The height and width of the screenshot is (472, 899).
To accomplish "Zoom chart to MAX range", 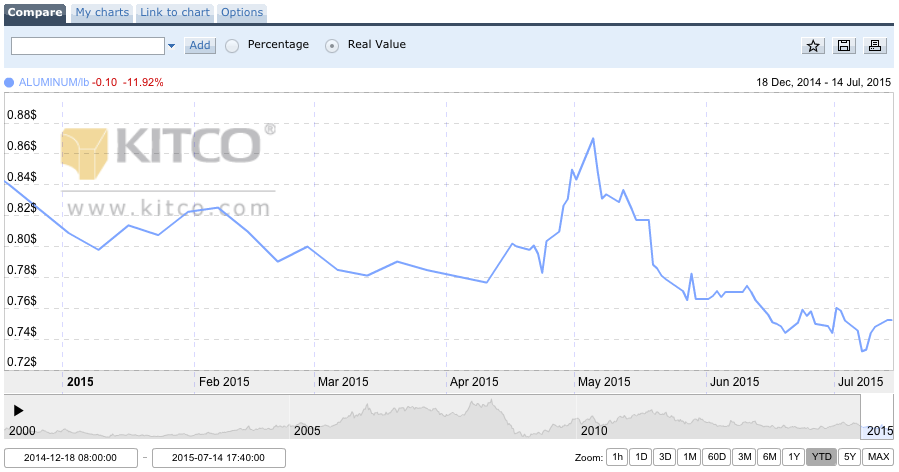I will pos(878,457).
